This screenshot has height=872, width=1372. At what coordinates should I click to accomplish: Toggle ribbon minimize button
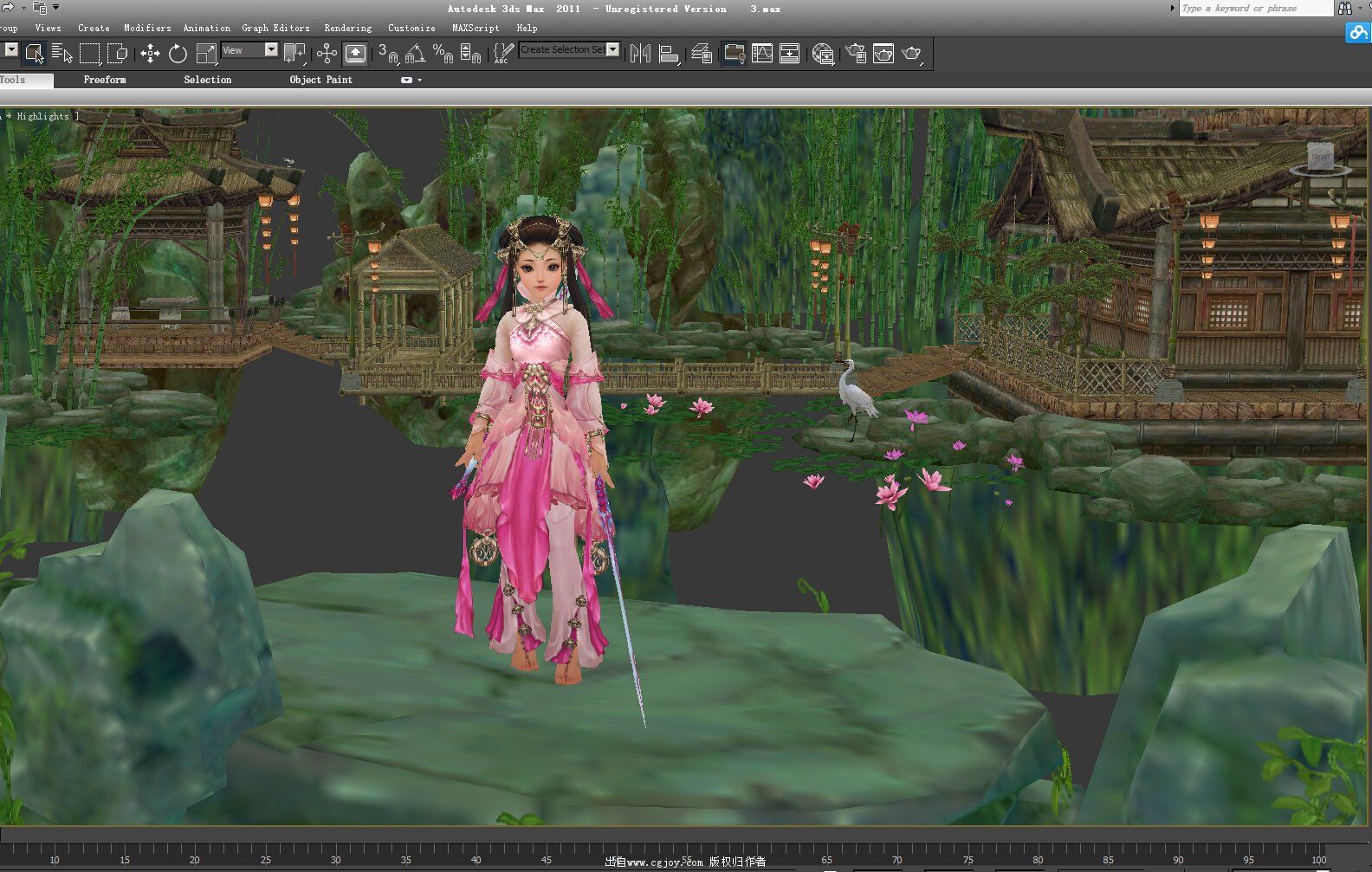click(x=406, y=80)
